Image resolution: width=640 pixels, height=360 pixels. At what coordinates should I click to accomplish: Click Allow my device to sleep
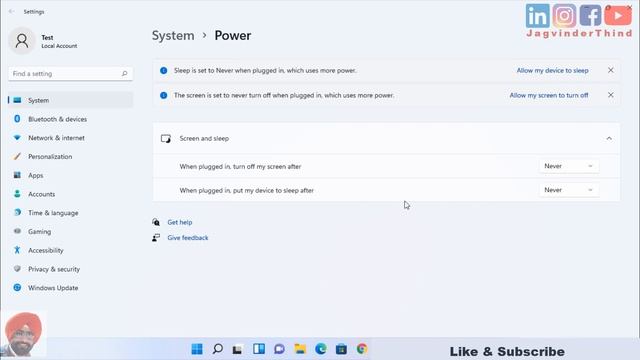[552, 70]
